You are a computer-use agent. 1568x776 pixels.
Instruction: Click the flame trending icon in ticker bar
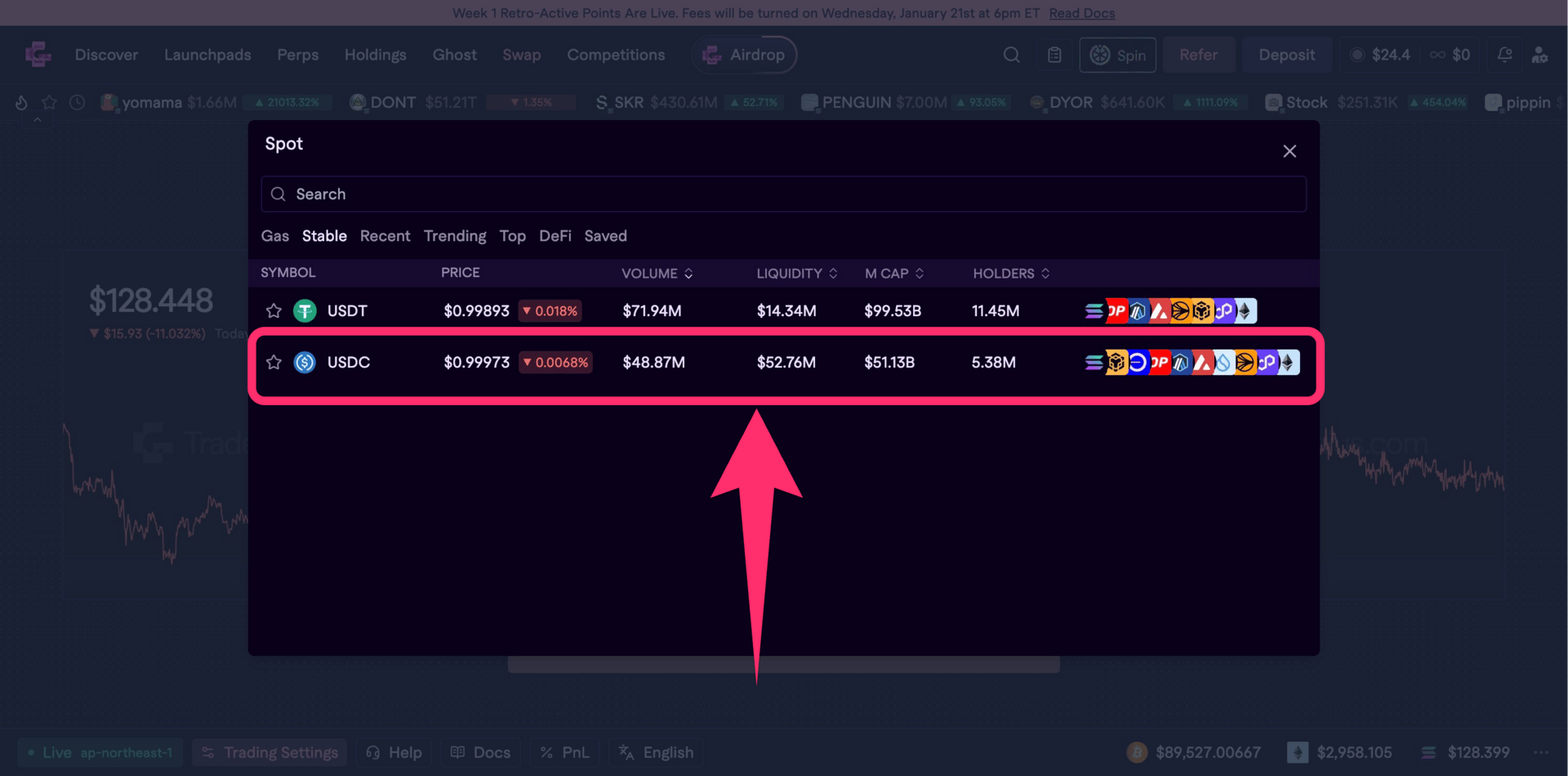(22, 102)
